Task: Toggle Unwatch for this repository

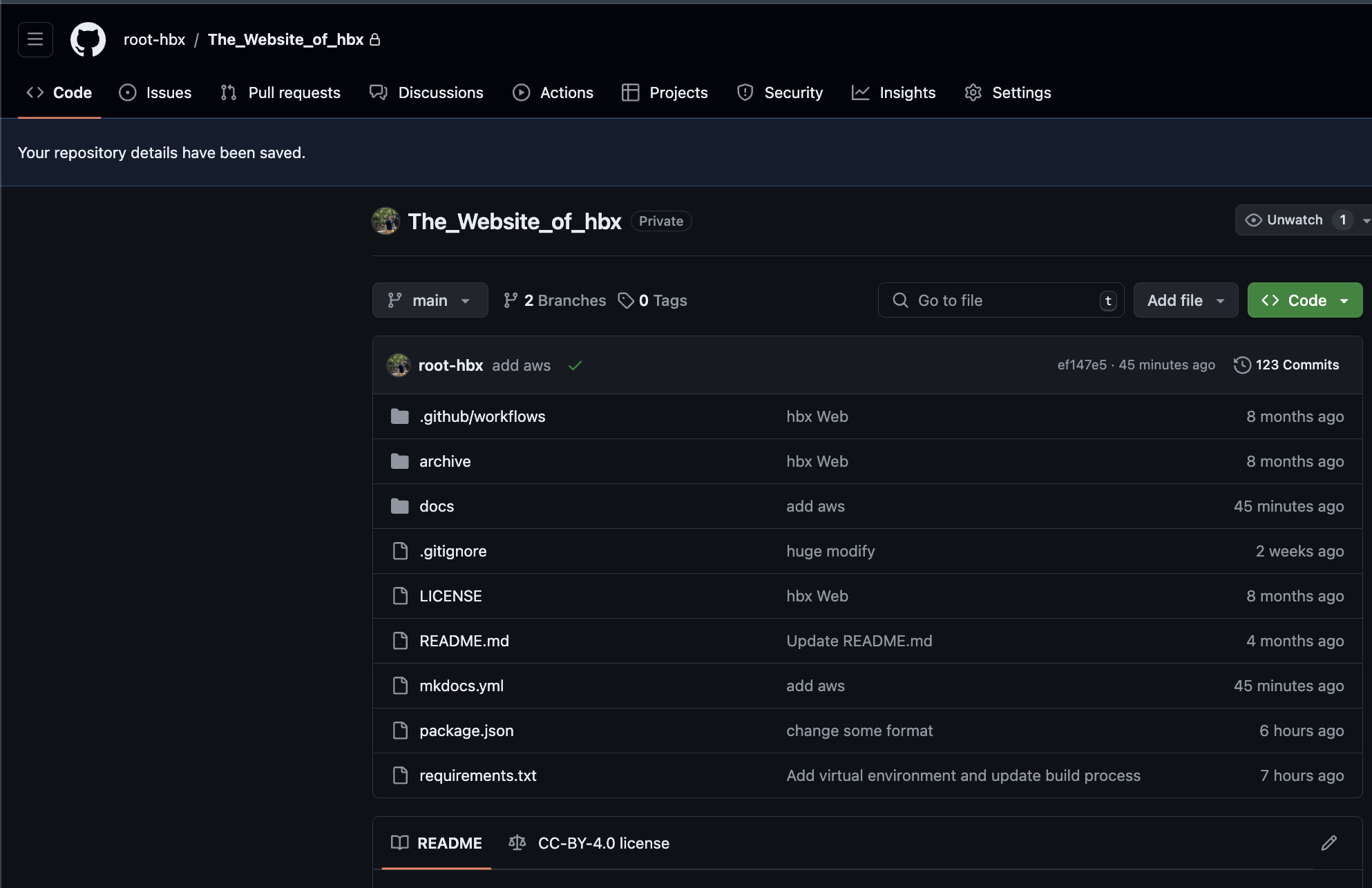Action: click(1284, 220)
